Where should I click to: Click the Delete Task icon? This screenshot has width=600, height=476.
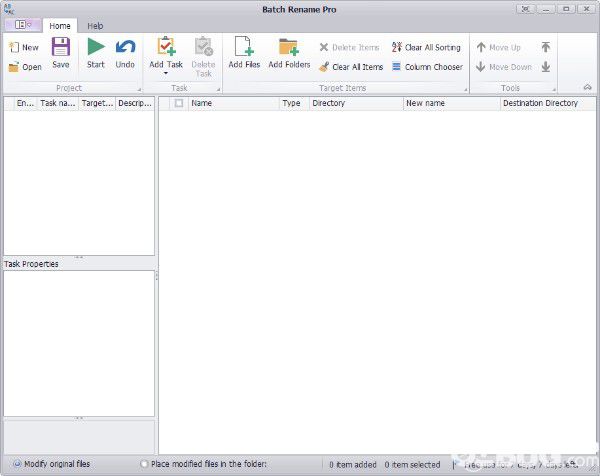[204, 46]
